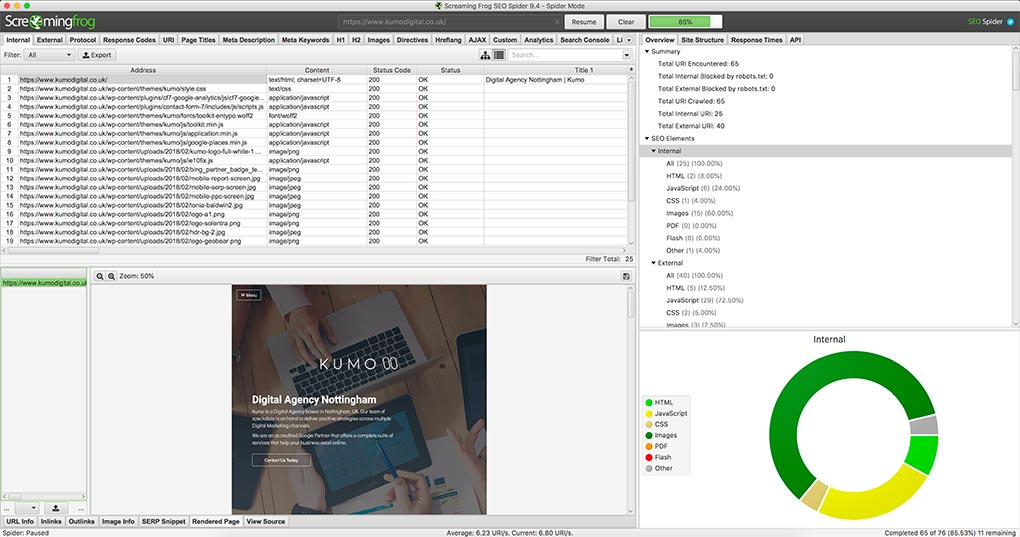Screen dimensions: 1020x537
Task: Click the Clear button
Action: 626,21
